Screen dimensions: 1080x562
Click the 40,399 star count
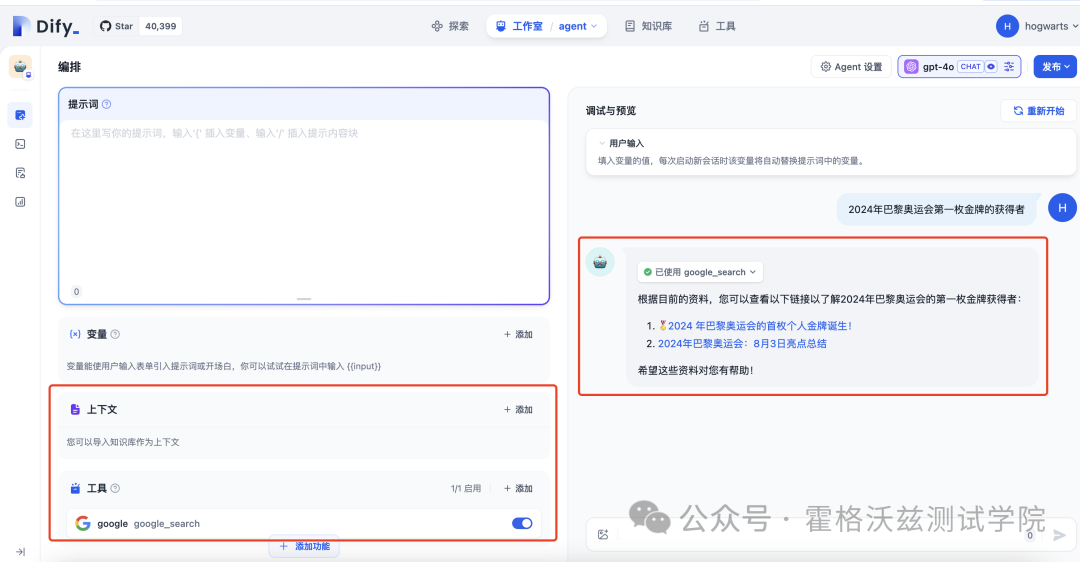160,26
